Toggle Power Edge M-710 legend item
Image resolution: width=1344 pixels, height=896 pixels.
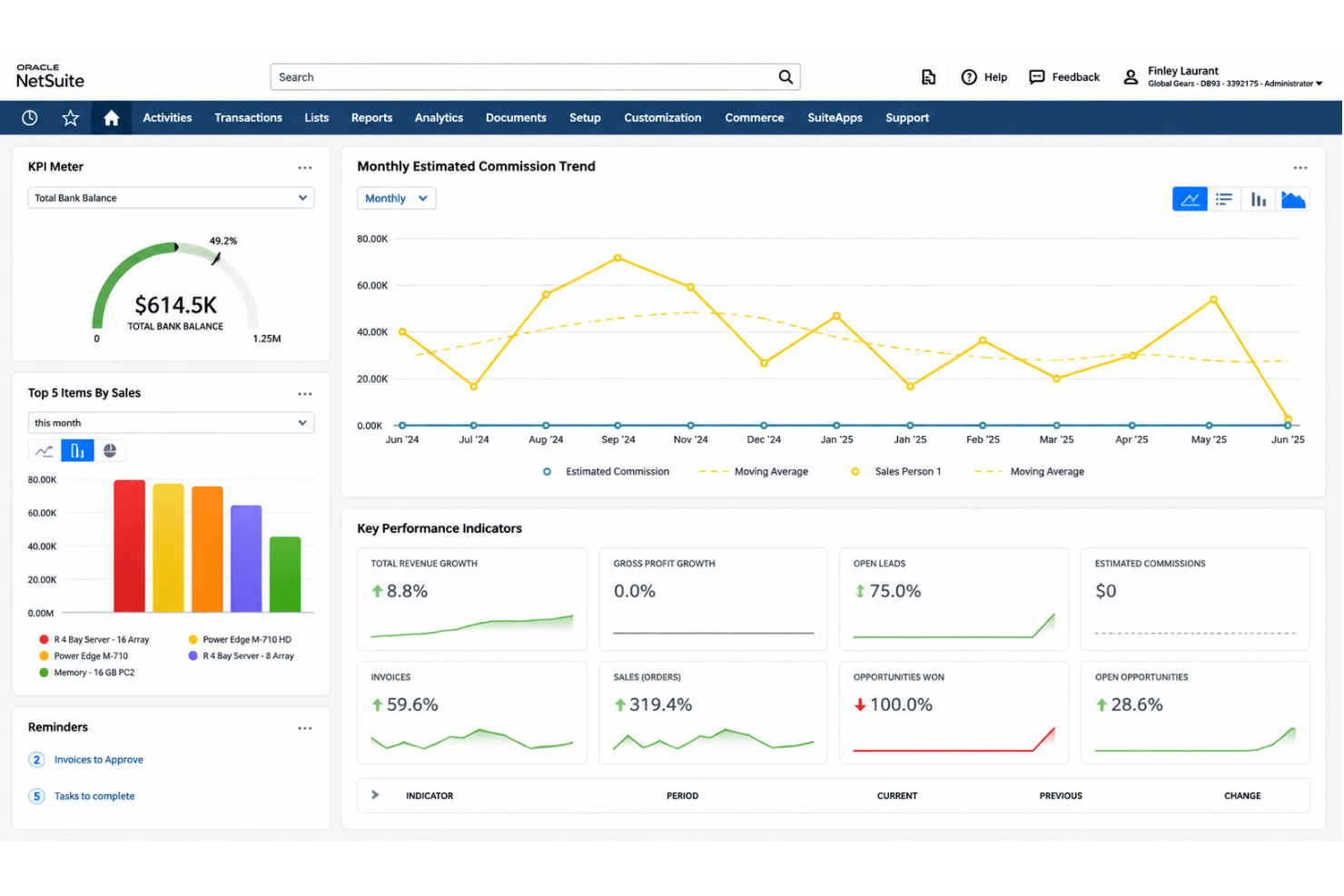pyautogui.click(x=84, y=656)
